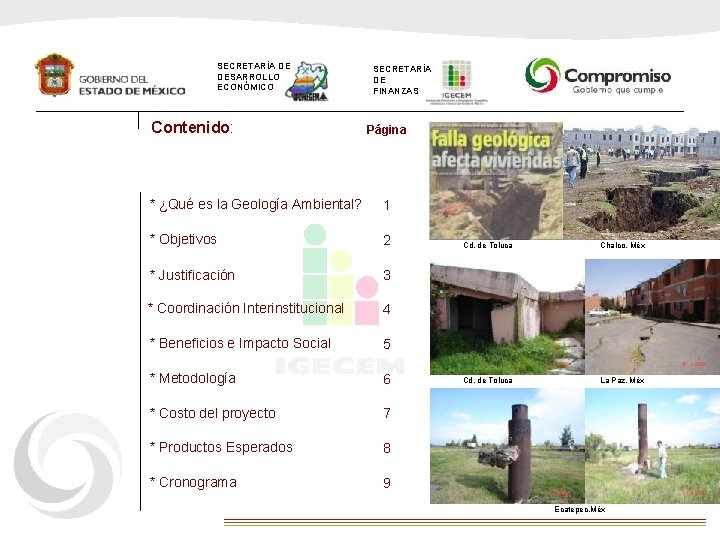Screen dimensions: 720x540
Task: Click the Estado de México coat of arms
Action: pos(55,74)
